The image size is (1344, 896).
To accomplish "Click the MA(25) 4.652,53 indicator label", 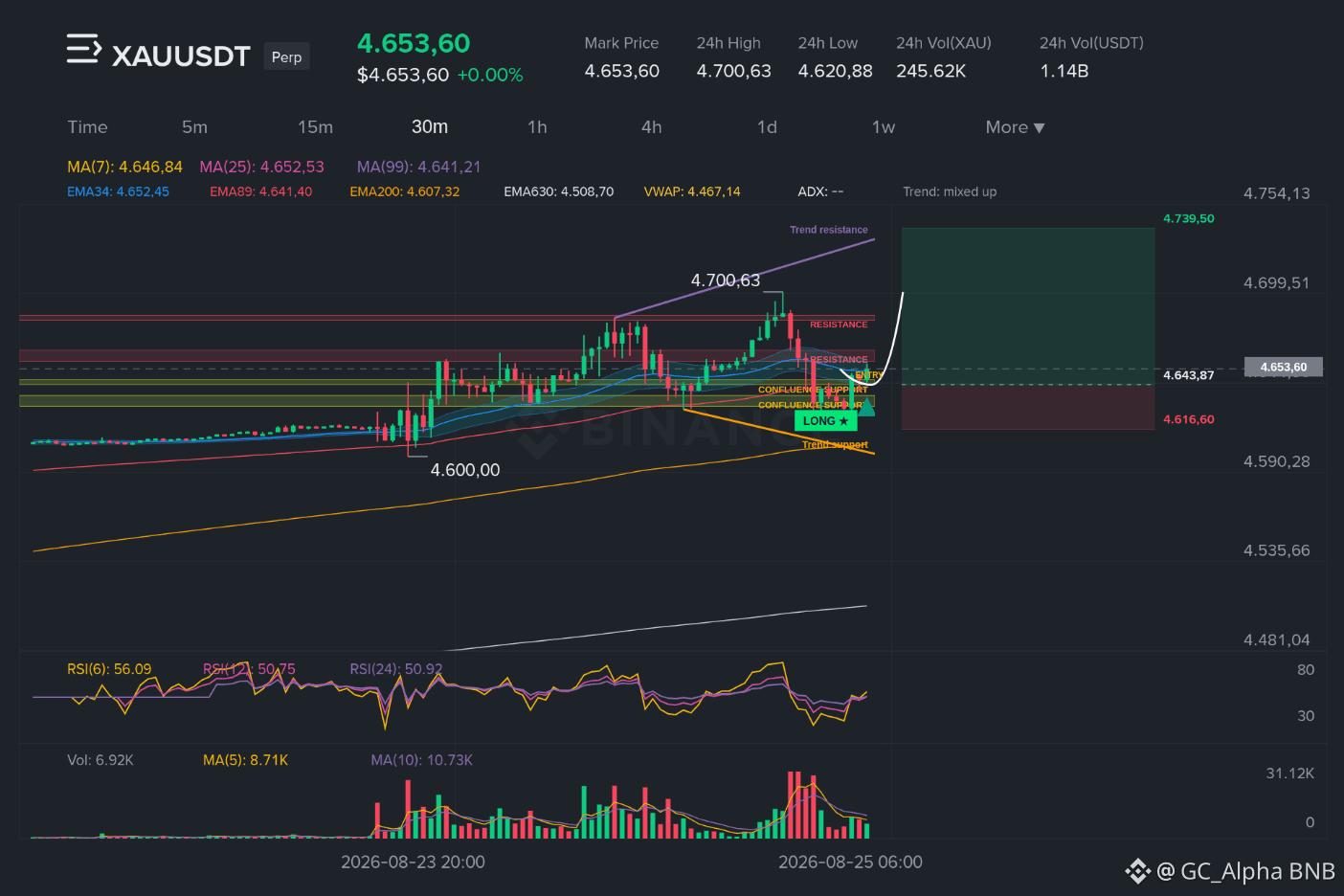I will tap(261, 167).
